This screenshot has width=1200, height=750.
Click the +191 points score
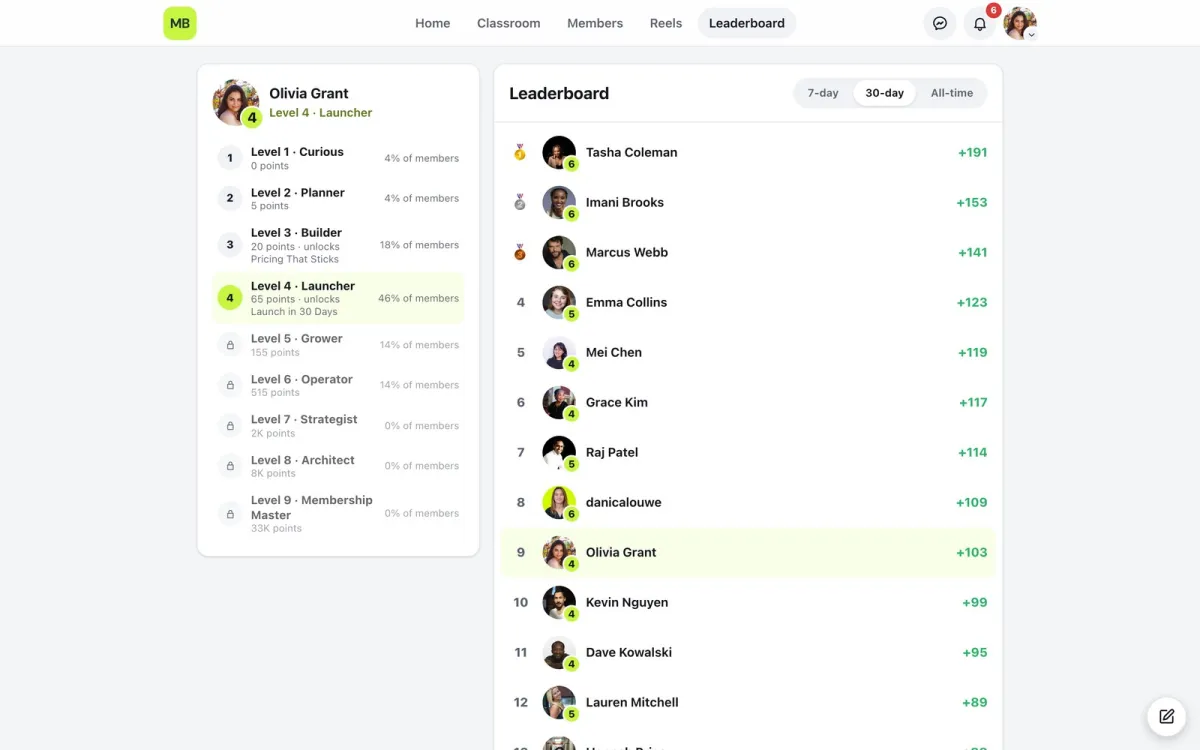coord(972,152)
